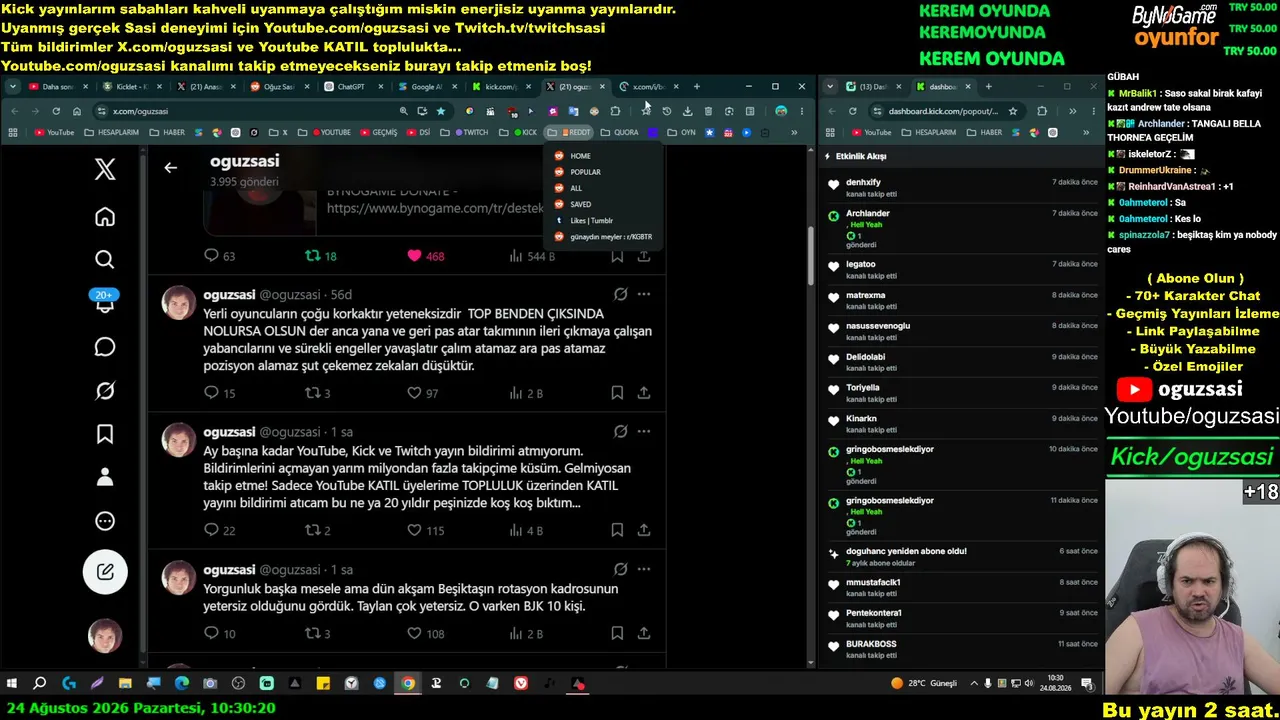The image size is (1280, 720).
Task: Switch to the 'Daha sonra' YouTube tab
Action: pyautogui.click(x=57, y=87)
